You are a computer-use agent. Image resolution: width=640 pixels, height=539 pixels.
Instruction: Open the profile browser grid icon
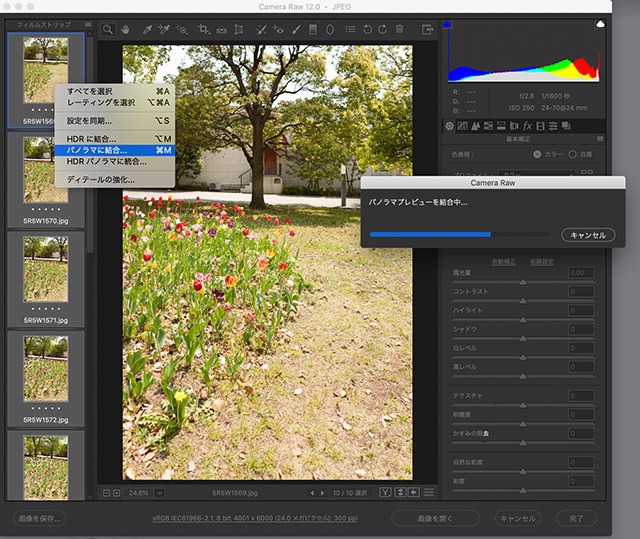tap(587, 173)
